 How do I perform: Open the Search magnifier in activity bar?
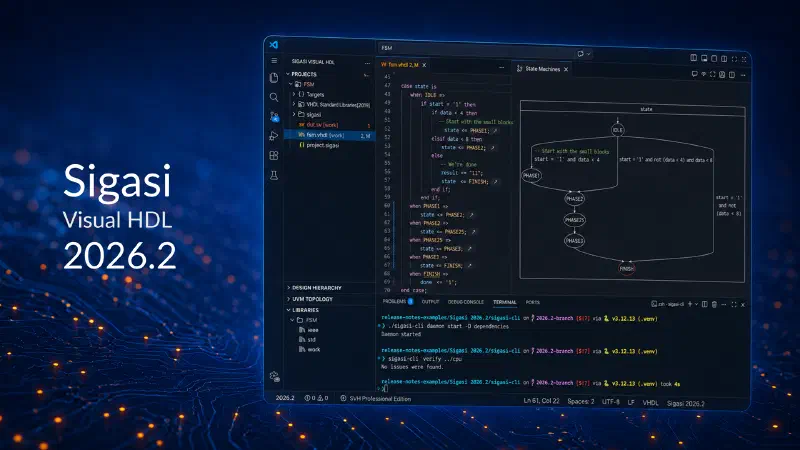(274, 97)
